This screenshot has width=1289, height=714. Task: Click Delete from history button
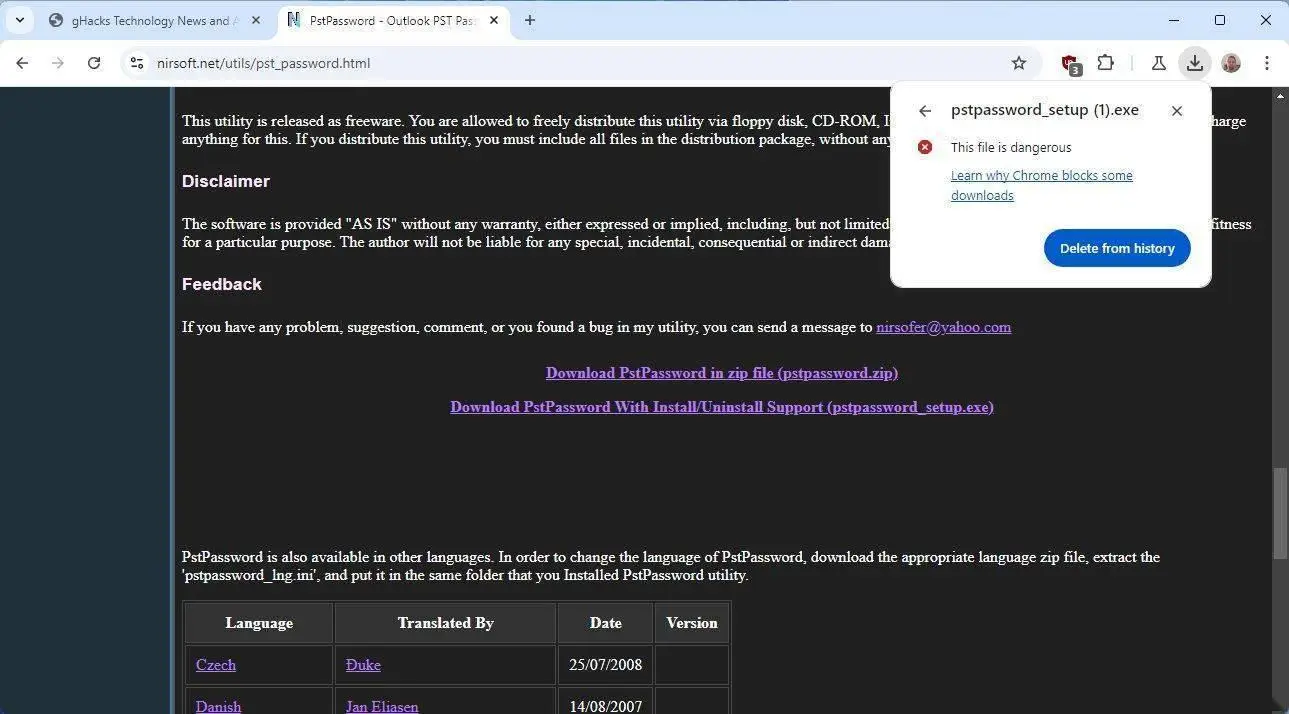(x=1116, y=248)
